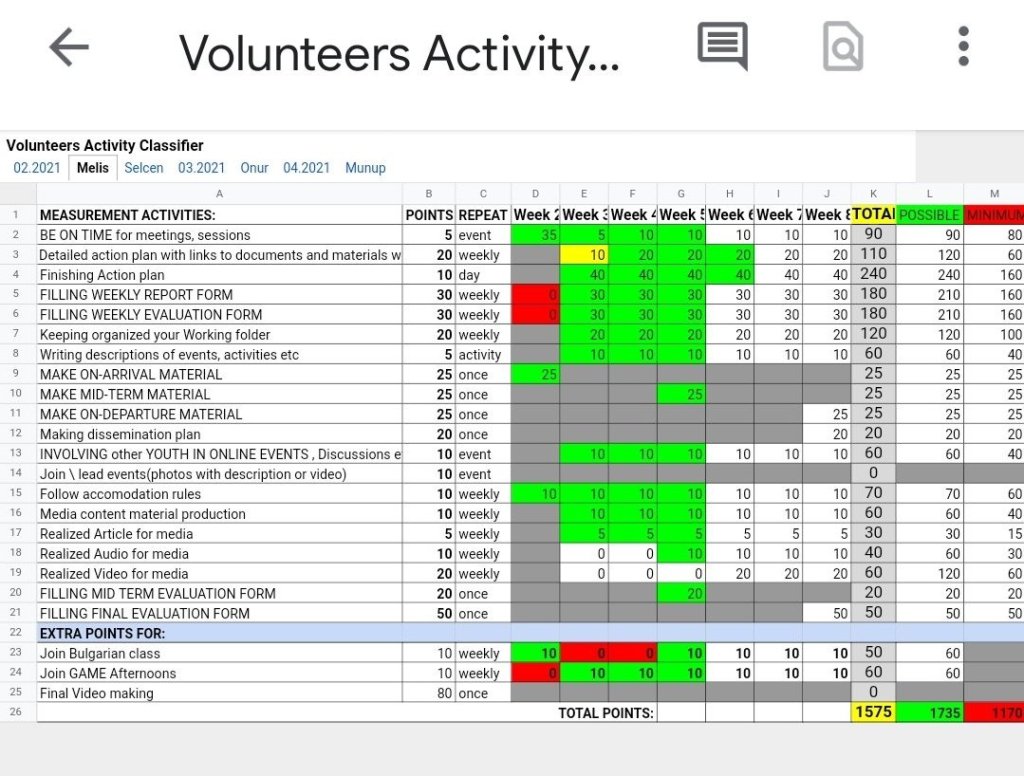Image resolution: width=1024 pixels, height=776 pixels.
Task: Switch to the Selcen sheet tab
Action: 144,168
